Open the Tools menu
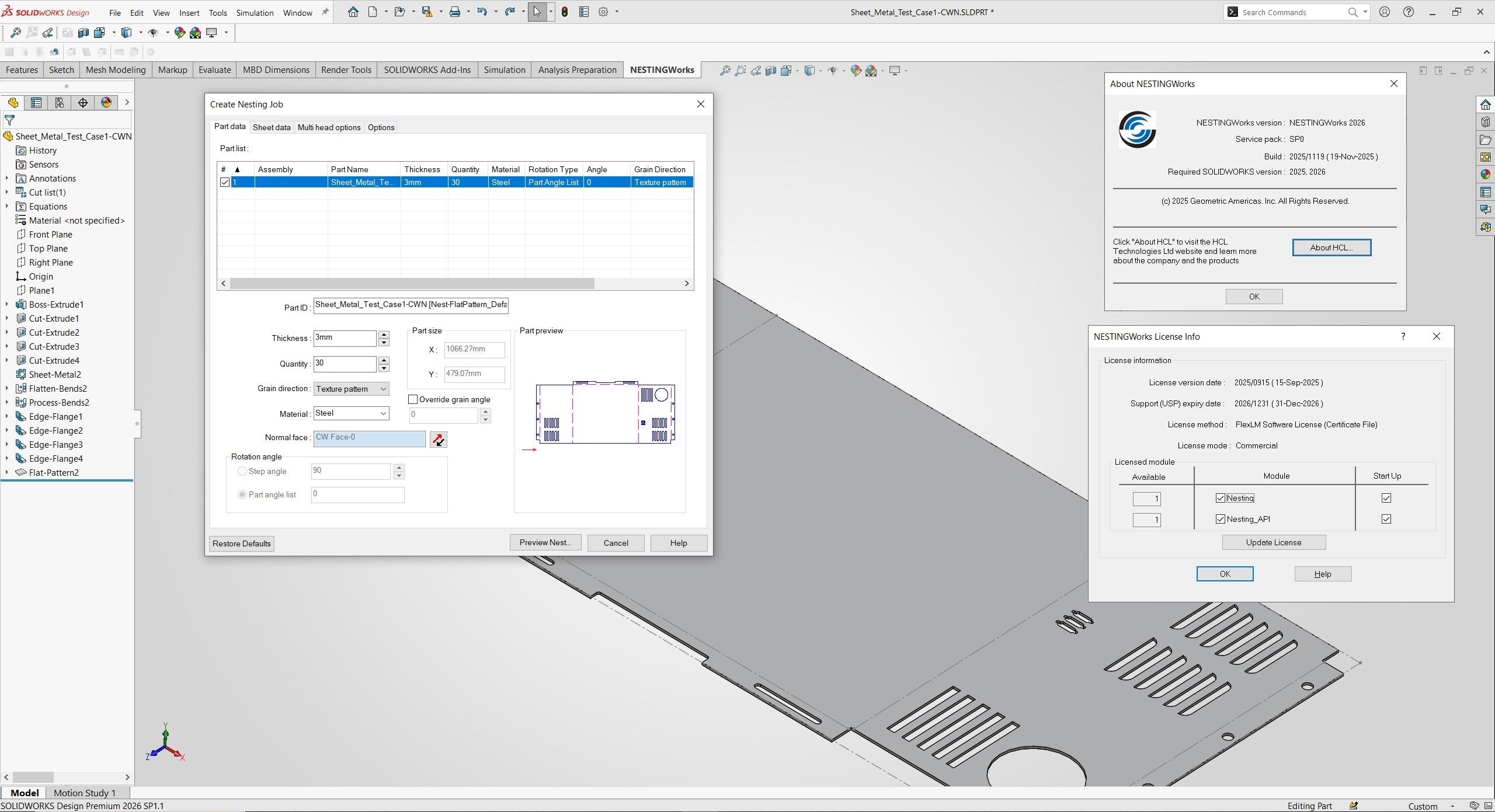Screen dimensions: 1495x812 [x=218, y=13]
